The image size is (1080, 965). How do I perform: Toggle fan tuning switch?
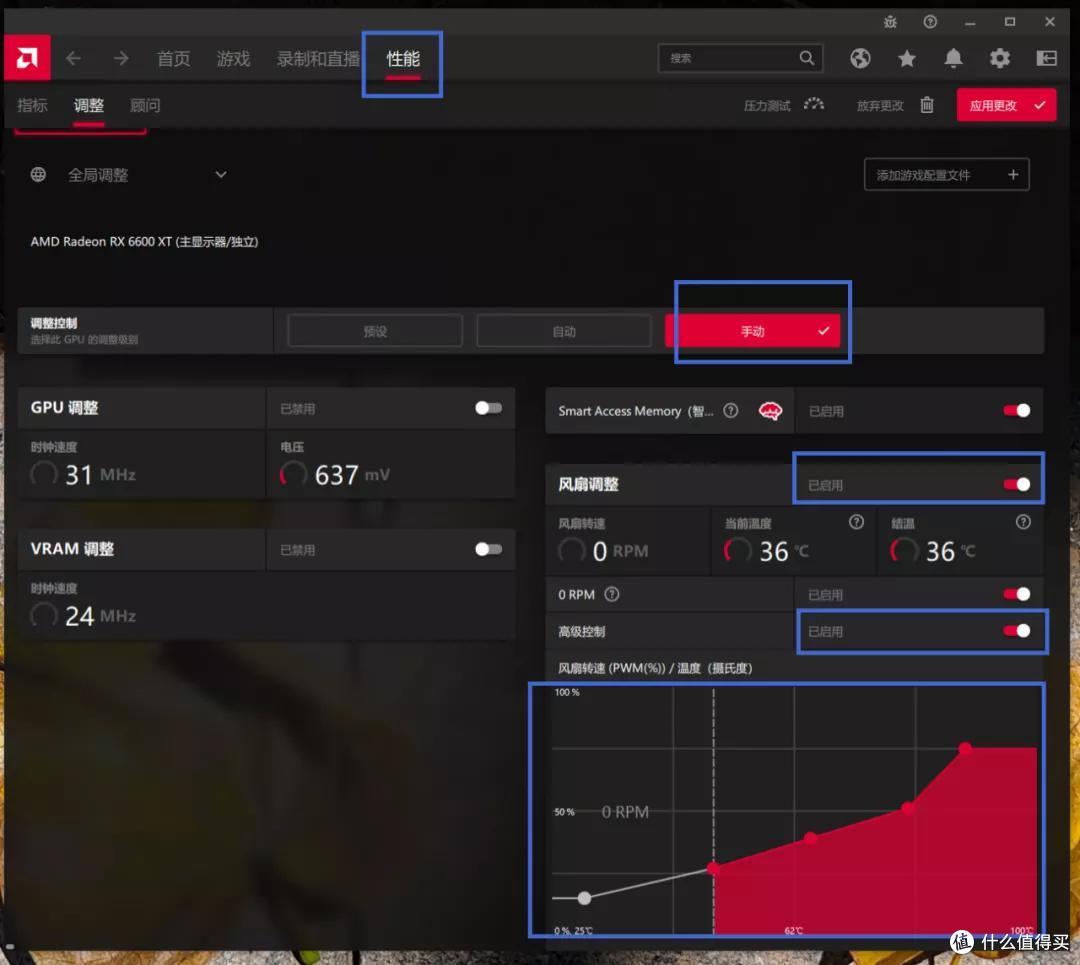coord(1017,485)
